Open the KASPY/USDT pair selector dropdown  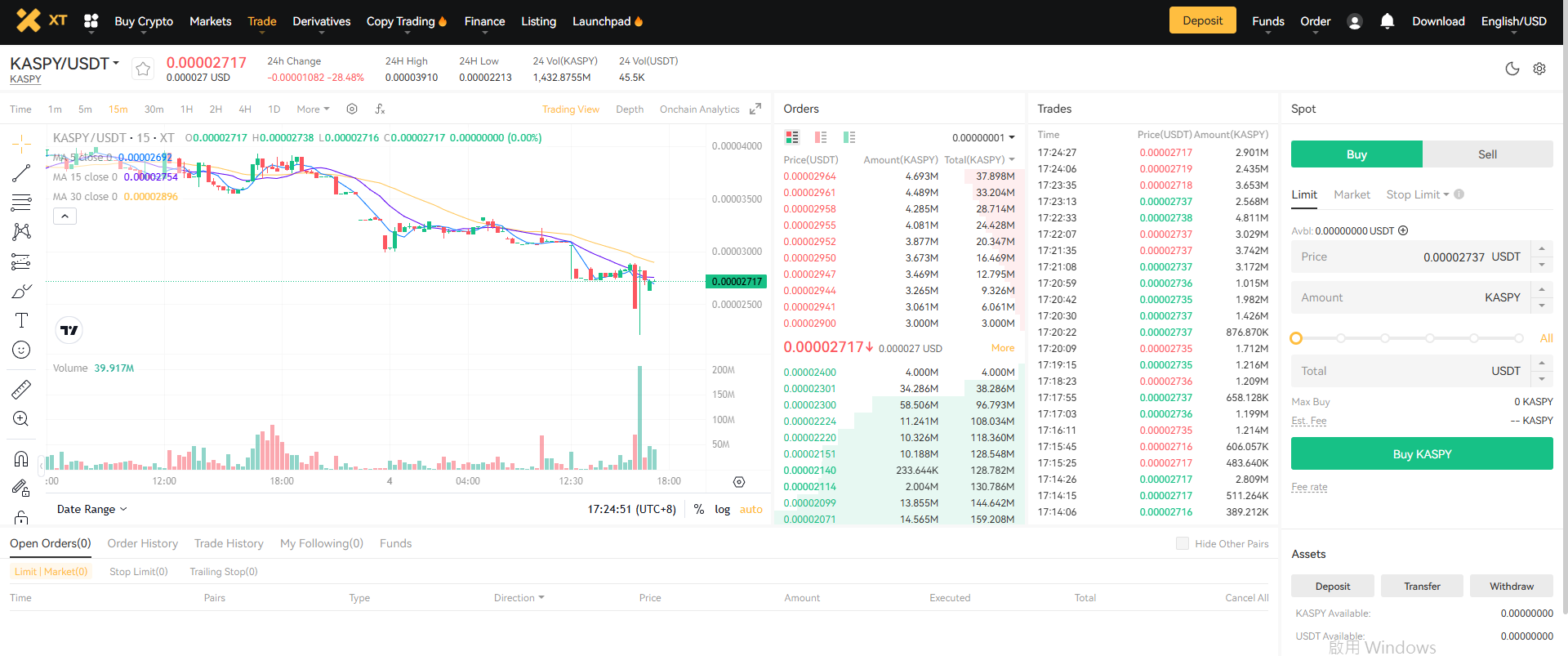[65, 64]
